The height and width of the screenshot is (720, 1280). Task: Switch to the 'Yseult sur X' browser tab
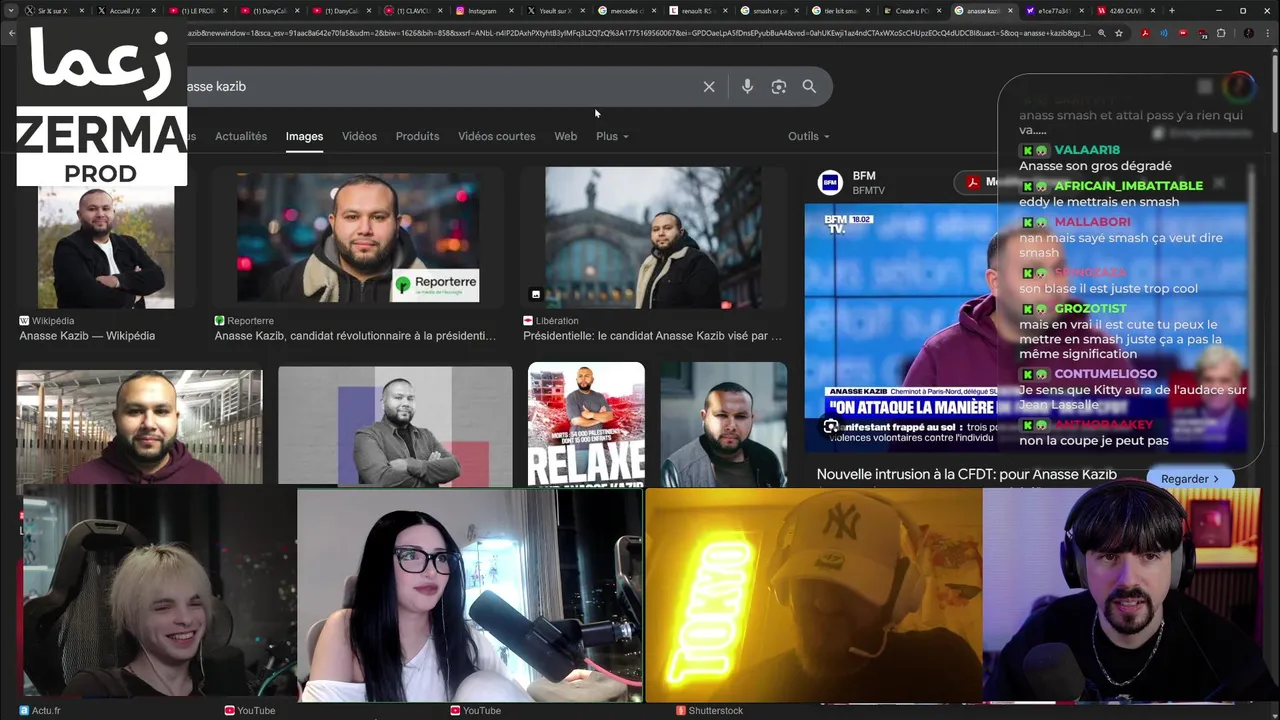555,11
